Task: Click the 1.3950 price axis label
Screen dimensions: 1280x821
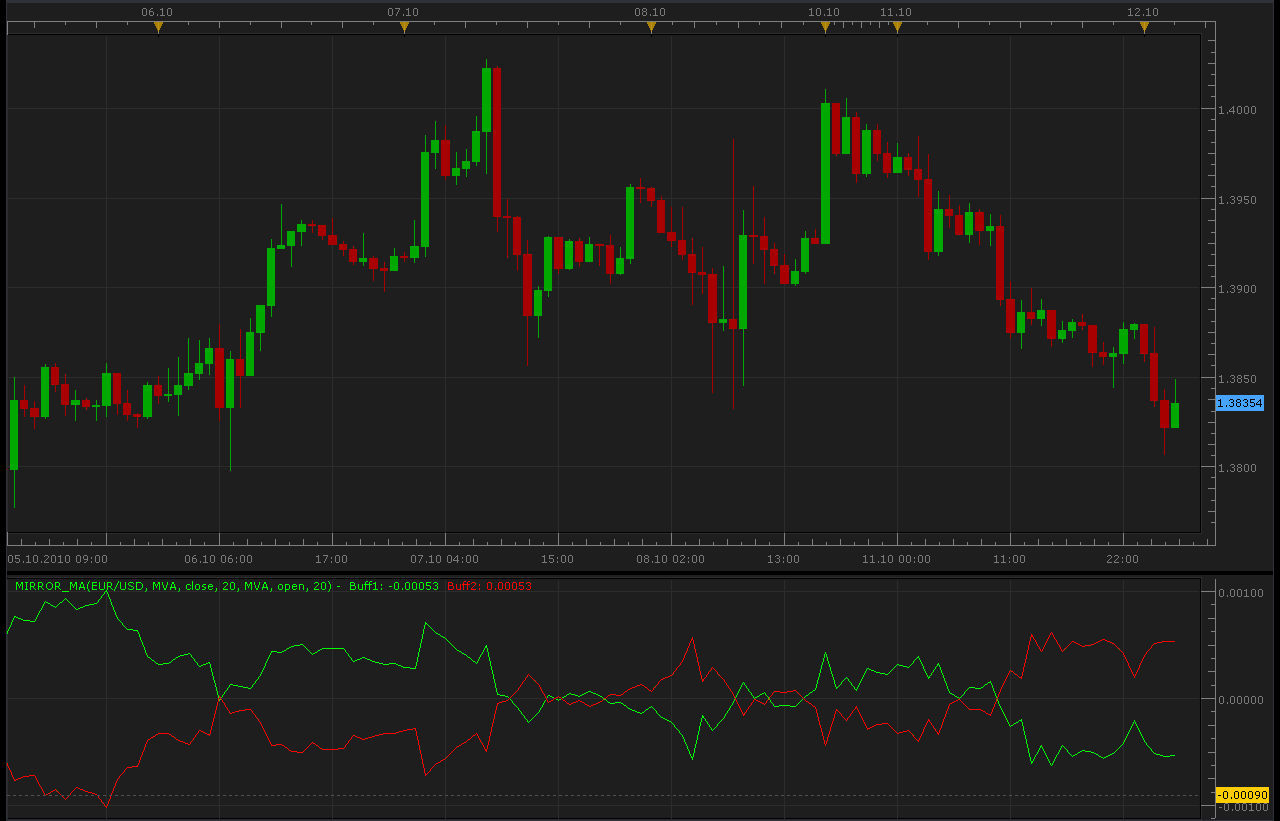Action: click(1236, 200)
